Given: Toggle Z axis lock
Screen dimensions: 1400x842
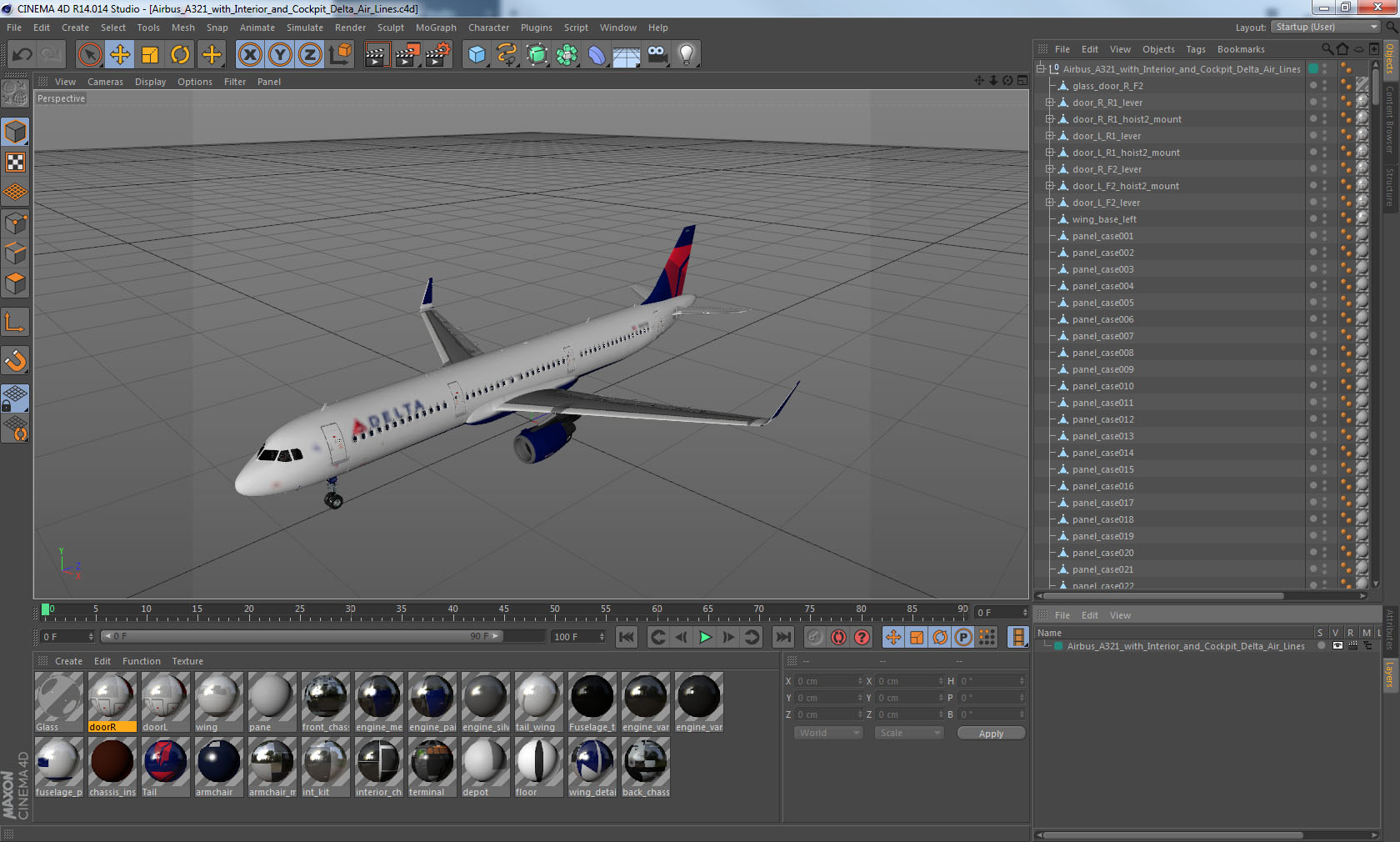Looking at the screenshot, I should point(310,55).
